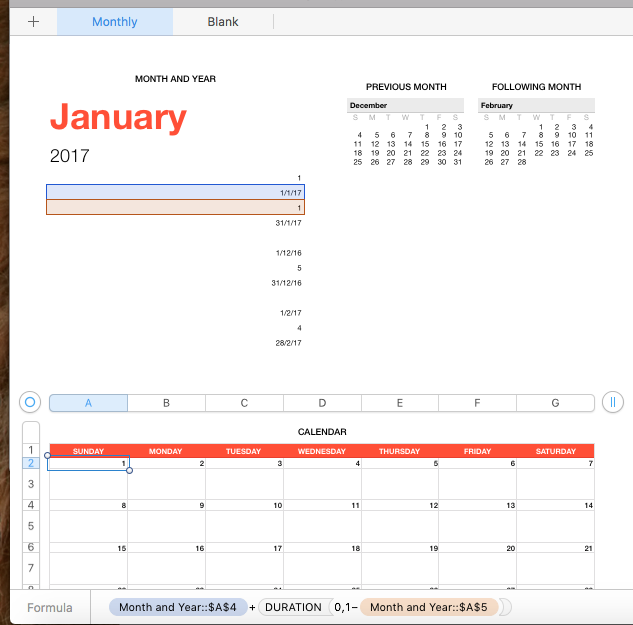Click the MONDAY header cell
633x625 pixels.
(166, 451)
